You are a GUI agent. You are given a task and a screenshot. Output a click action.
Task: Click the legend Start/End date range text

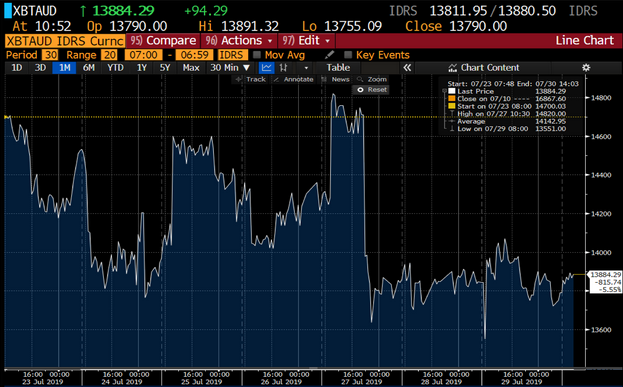coord(513,84)
